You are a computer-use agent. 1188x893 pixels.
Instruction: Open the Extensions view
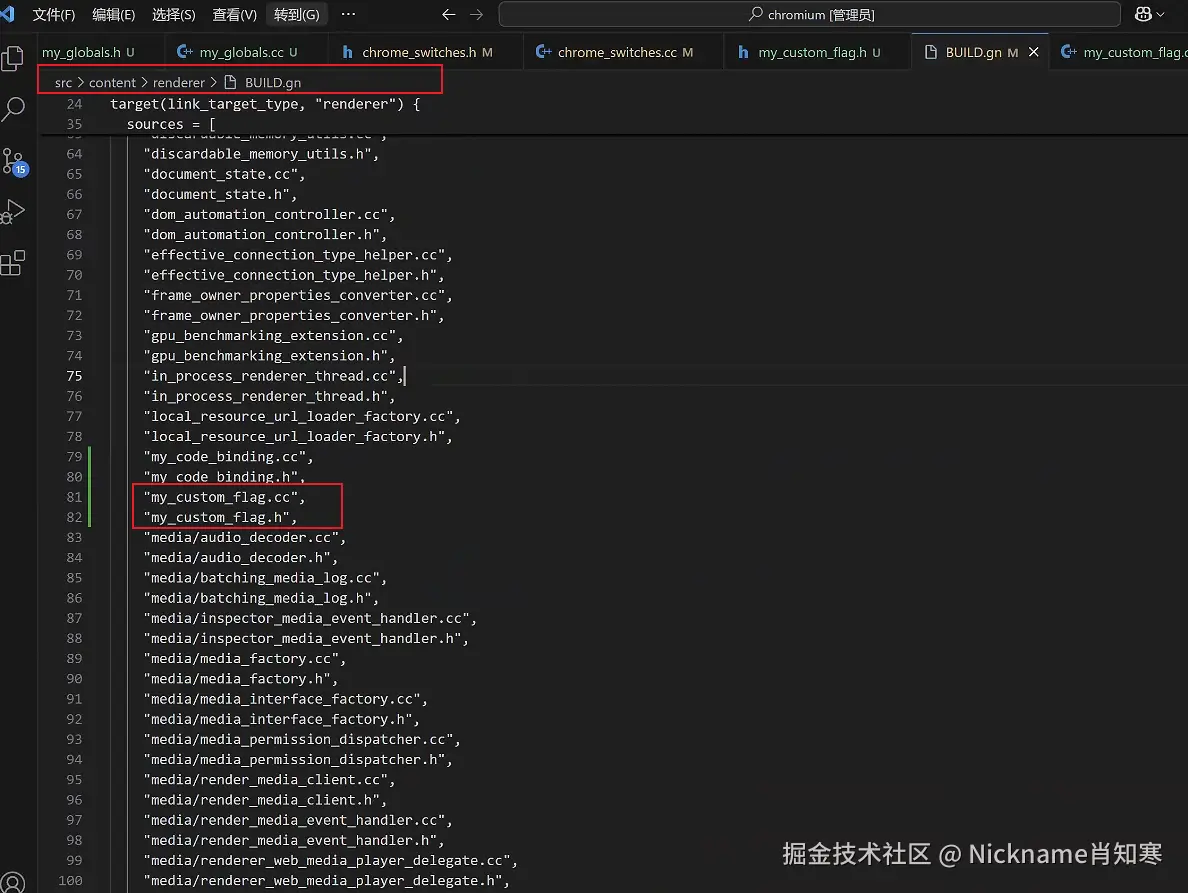pyautogui.click(x=13, y=264)
